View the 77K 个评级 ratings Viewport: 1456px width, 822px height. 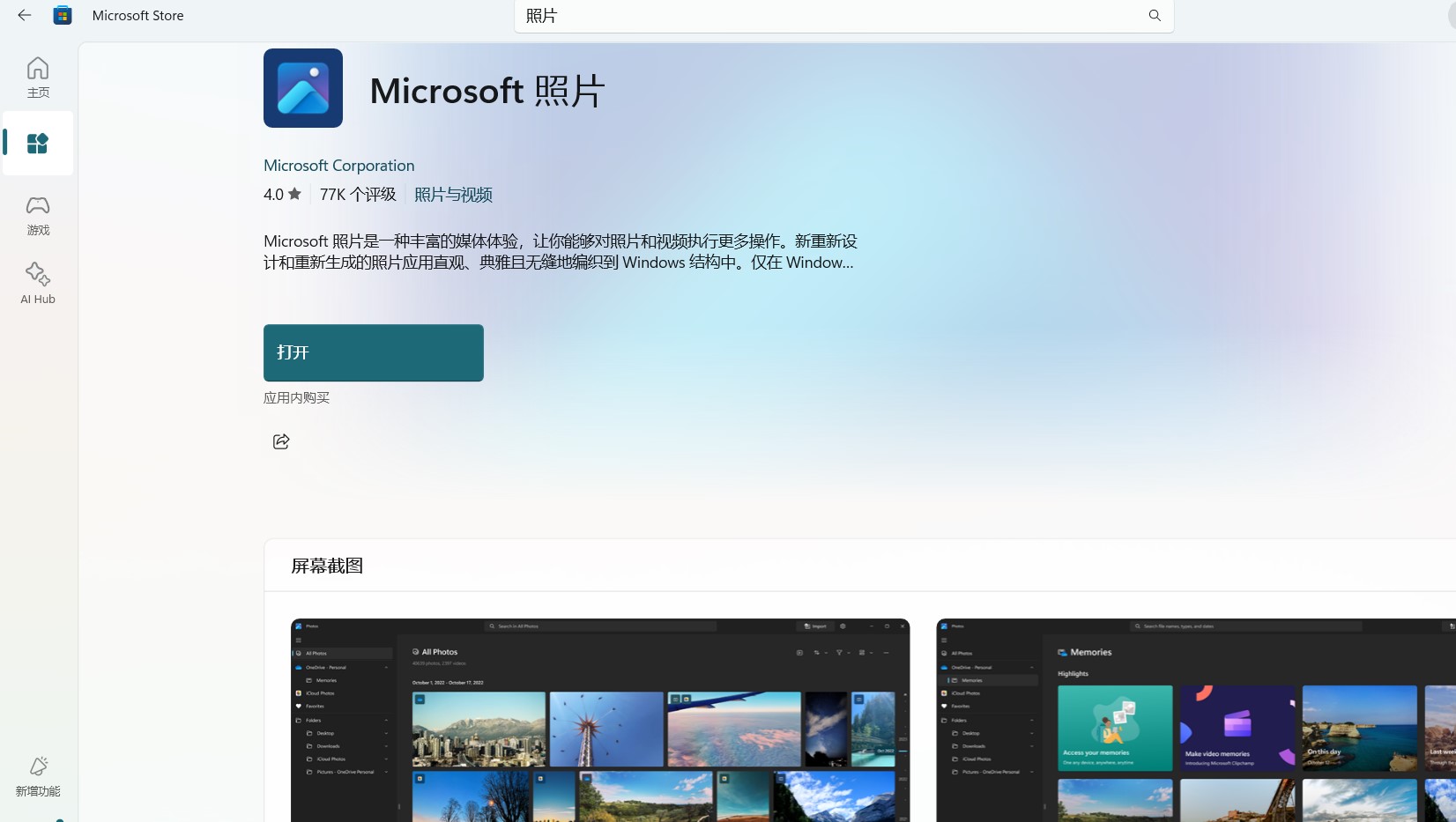(x=358, y=195)
